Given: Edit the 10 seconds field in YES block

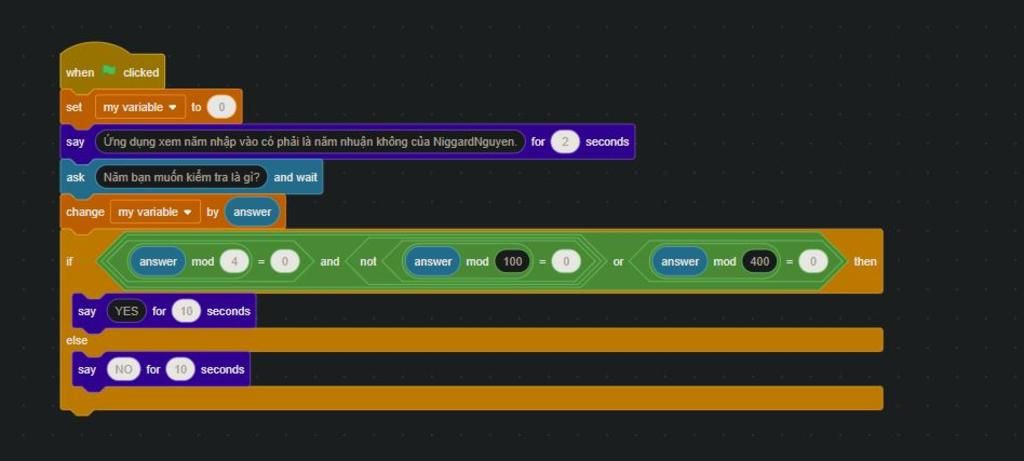Looking at the screenshot, I should click(186, 311).
